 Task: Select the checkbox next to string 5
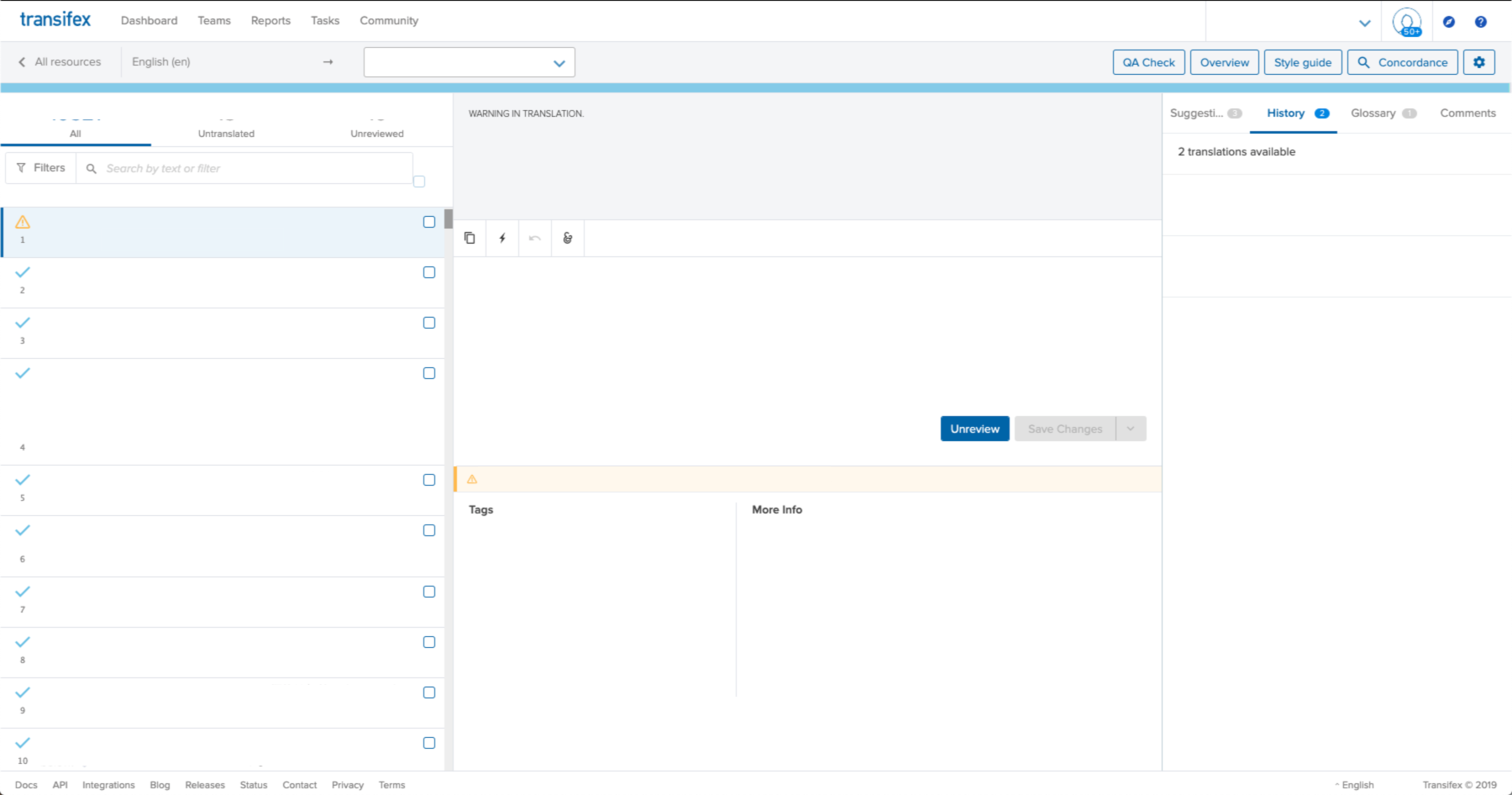[429, 480]
